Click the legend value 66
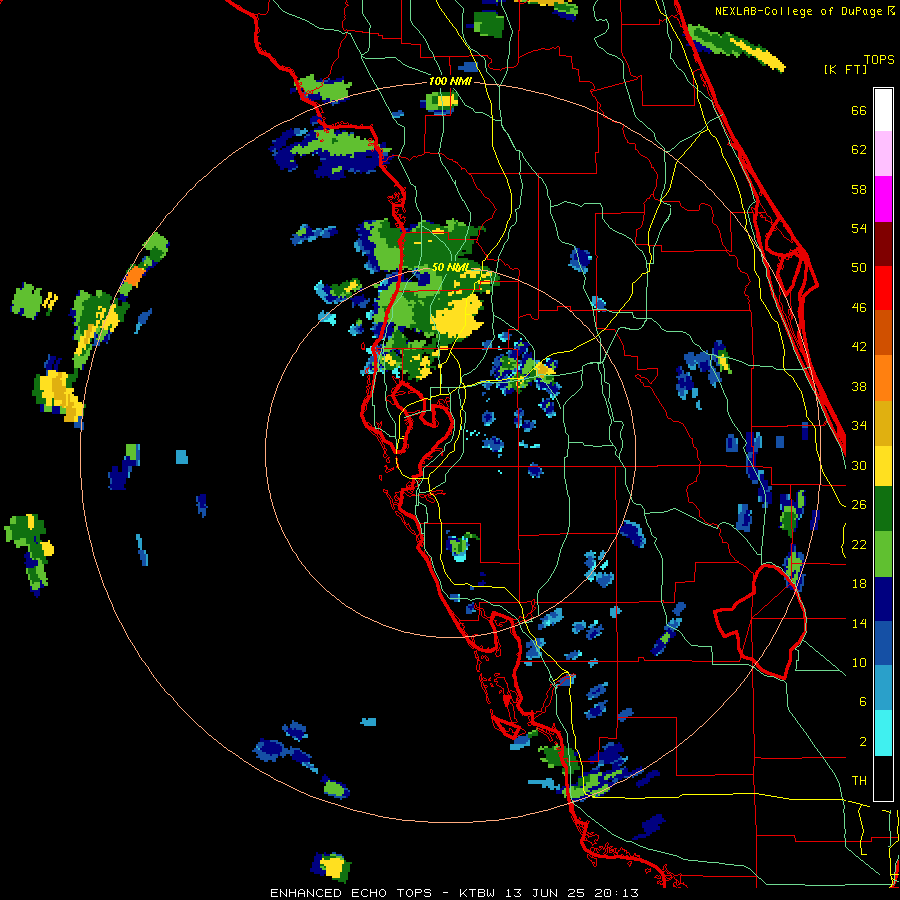The image size is (900, 900). click(859, 110)
